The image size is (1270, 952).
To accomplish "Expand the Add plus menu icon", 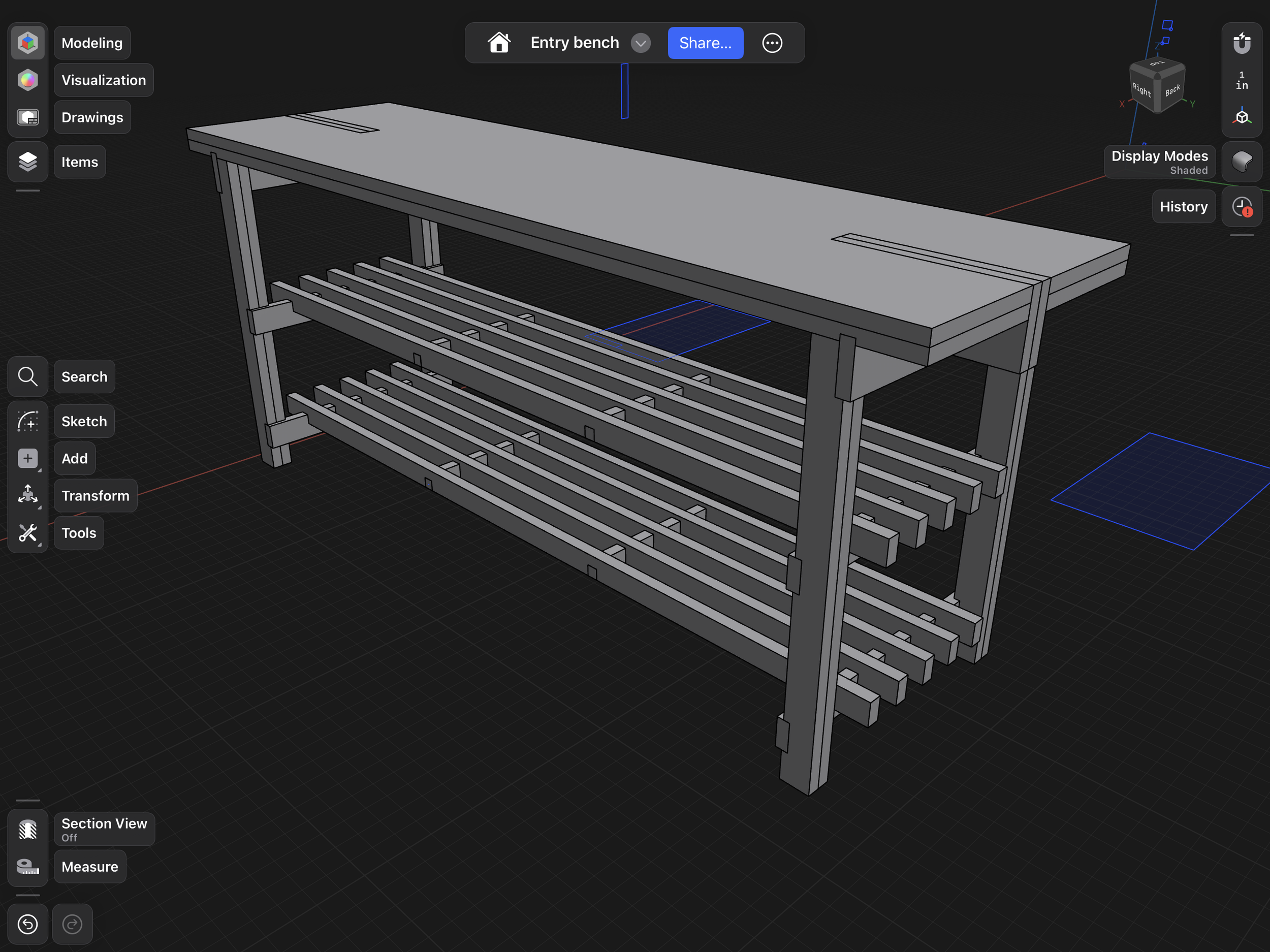I will (x=27, y=458).
